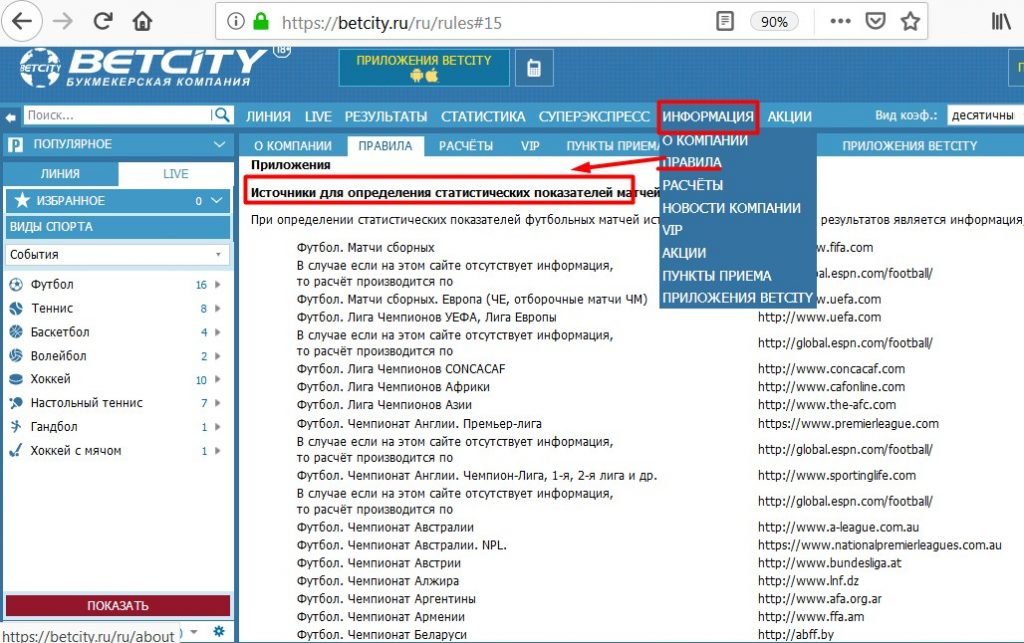1024x643 pixels.
Task: Click the 90% zoom indicator
Action: (x=774, y=22)
